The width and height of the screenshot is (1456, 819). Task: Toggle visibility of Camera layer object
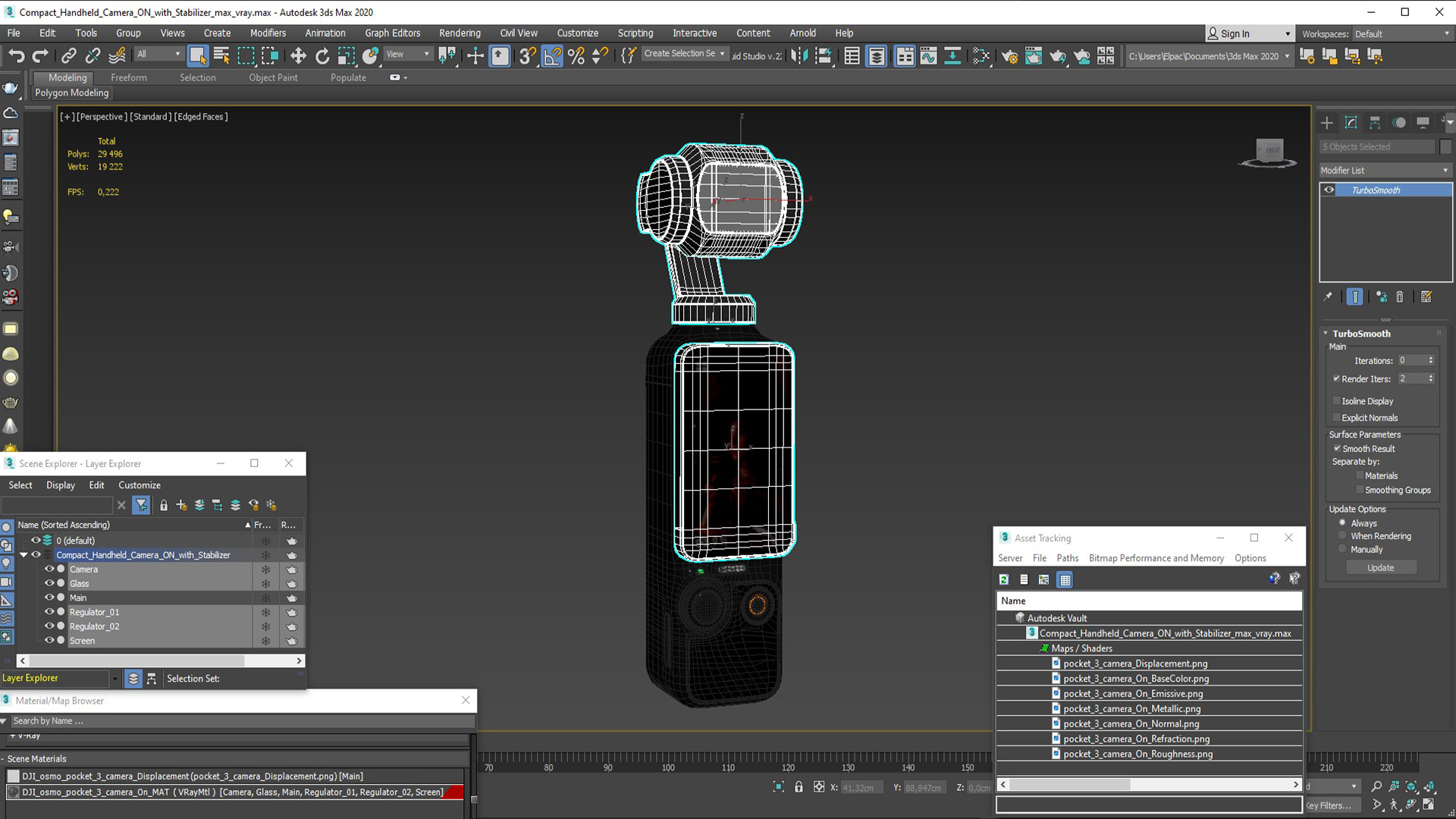tap(49, 569)
